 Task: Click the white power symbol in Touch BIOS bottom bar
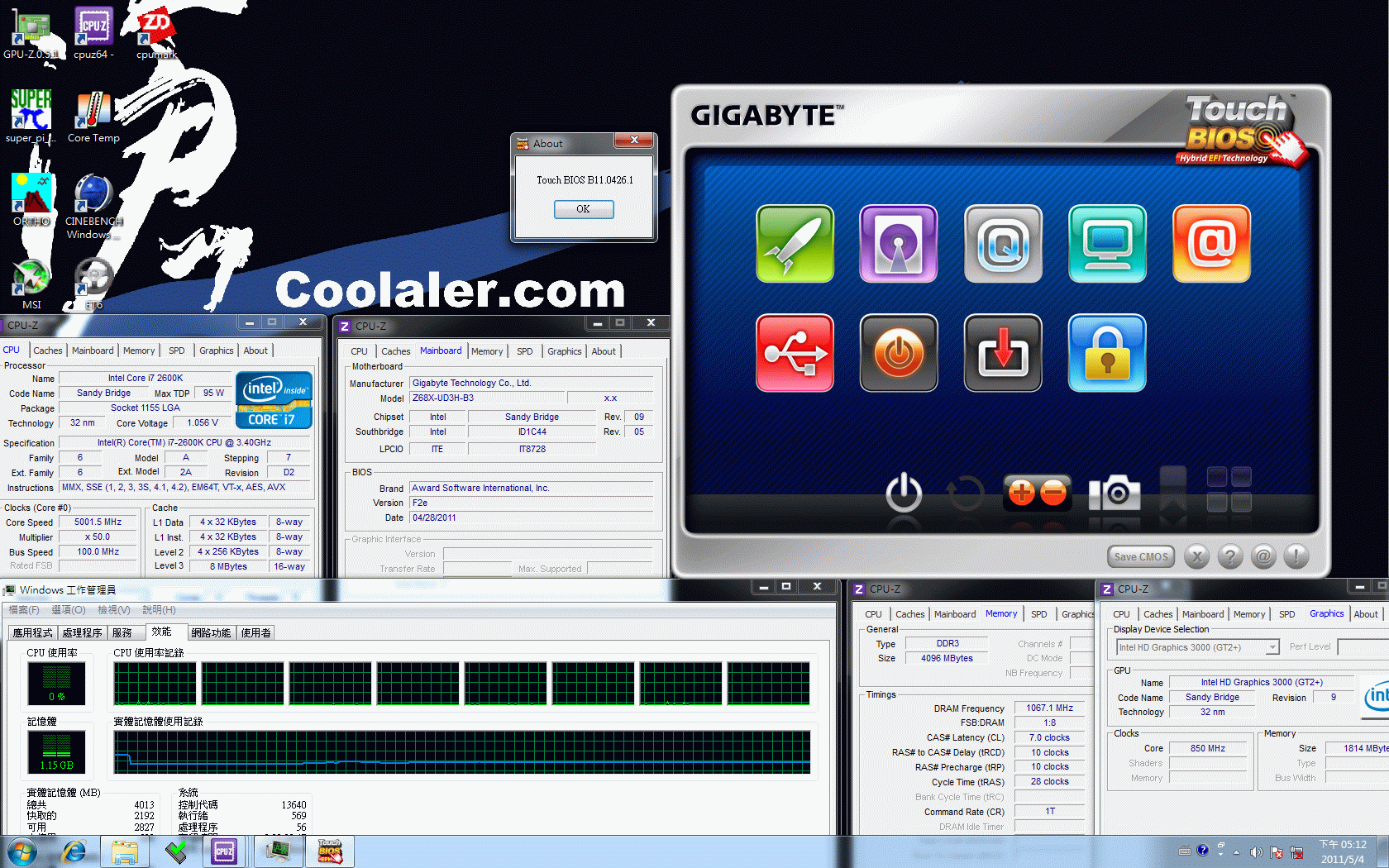[x=904, y=492]
